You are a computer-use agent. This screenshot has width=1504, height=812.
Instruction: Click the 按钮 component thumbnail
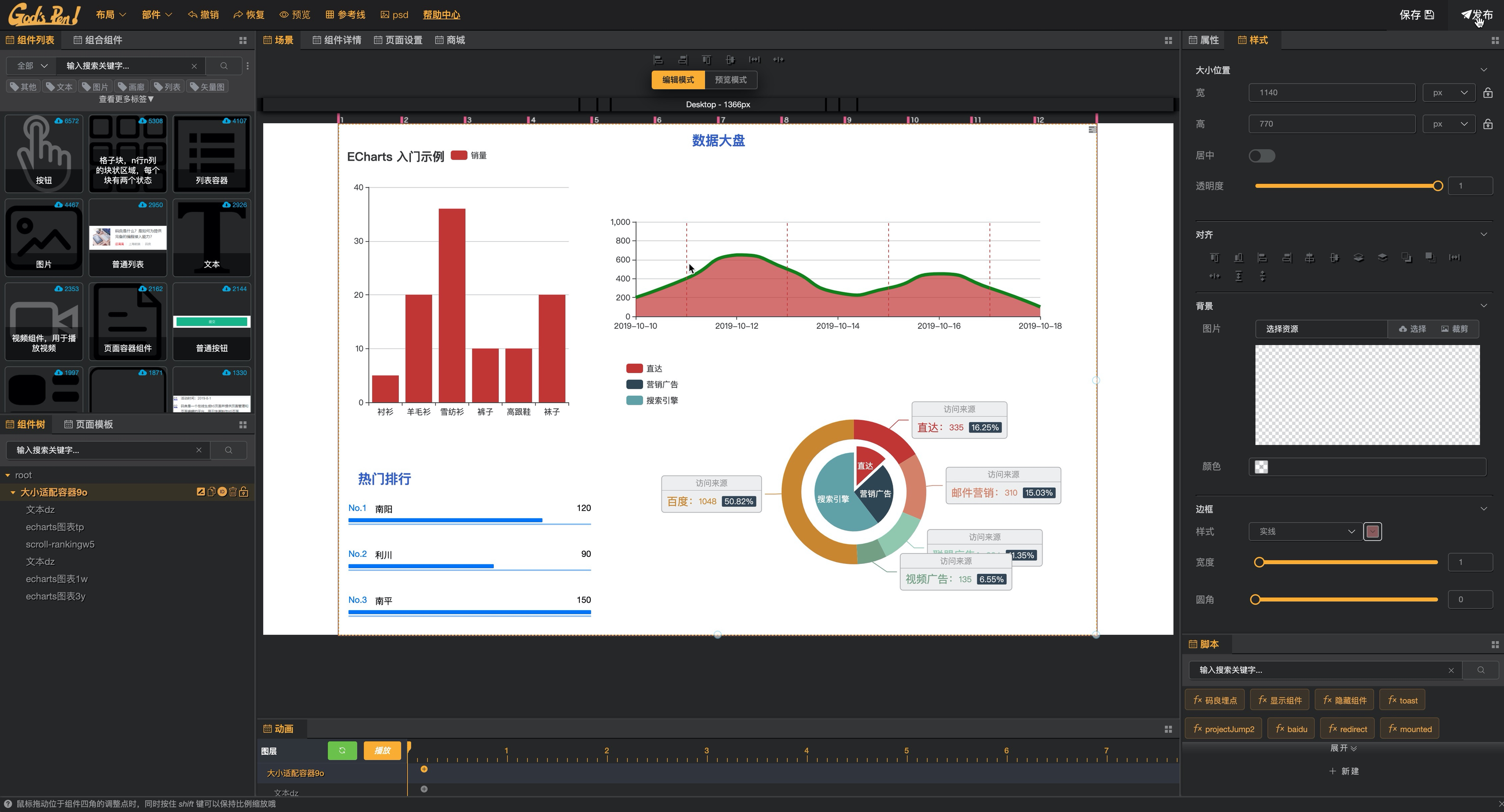click(44, 154)
